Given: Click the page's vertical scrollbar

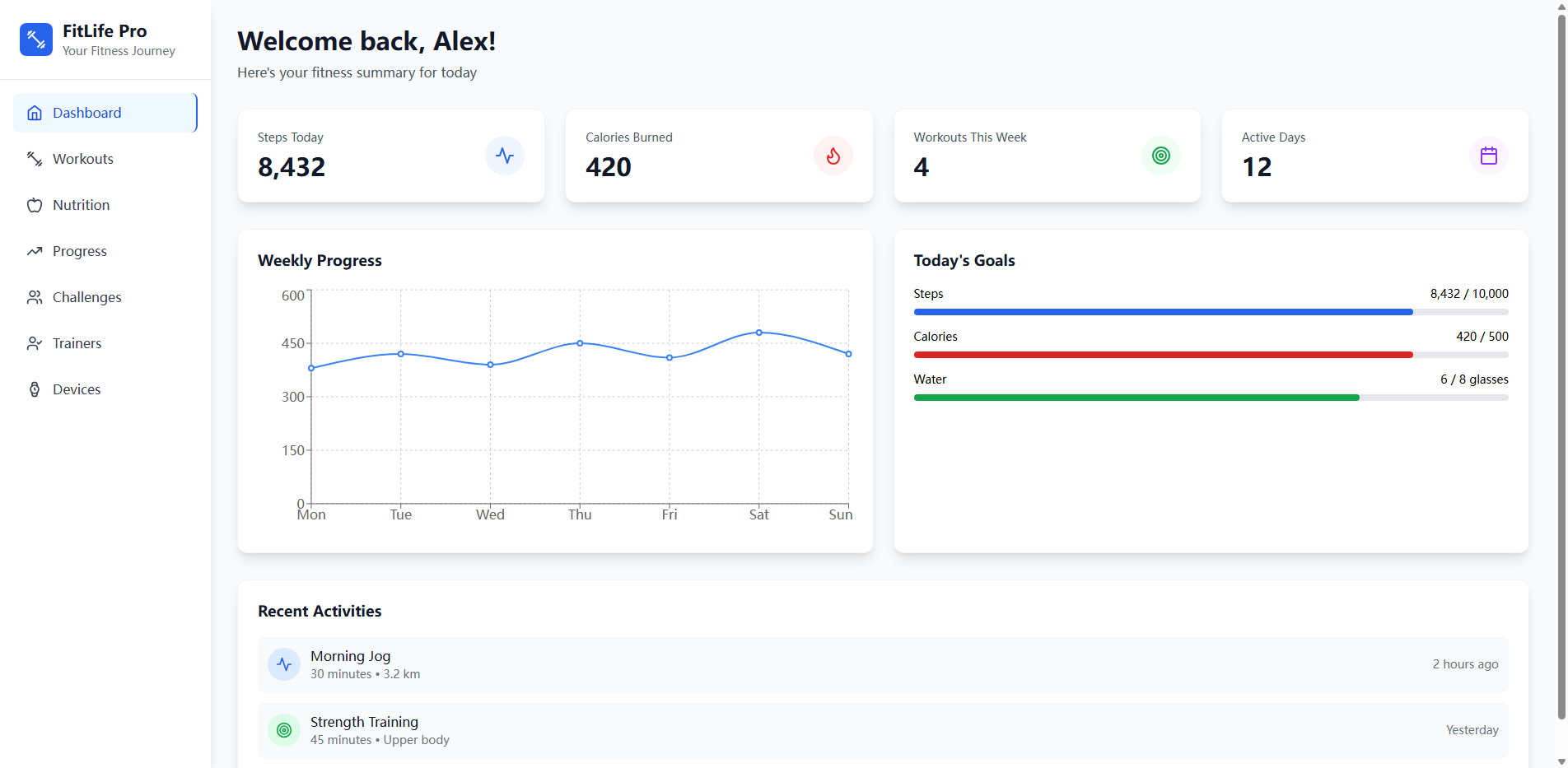Looking at the screenshot, I should tap(1561, 362).
